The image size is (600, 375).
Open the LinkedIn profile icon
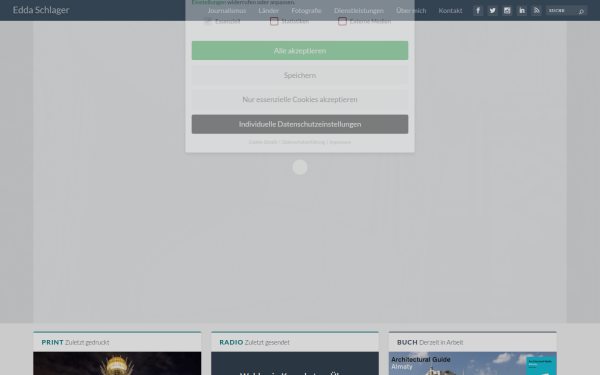point(522,11)
